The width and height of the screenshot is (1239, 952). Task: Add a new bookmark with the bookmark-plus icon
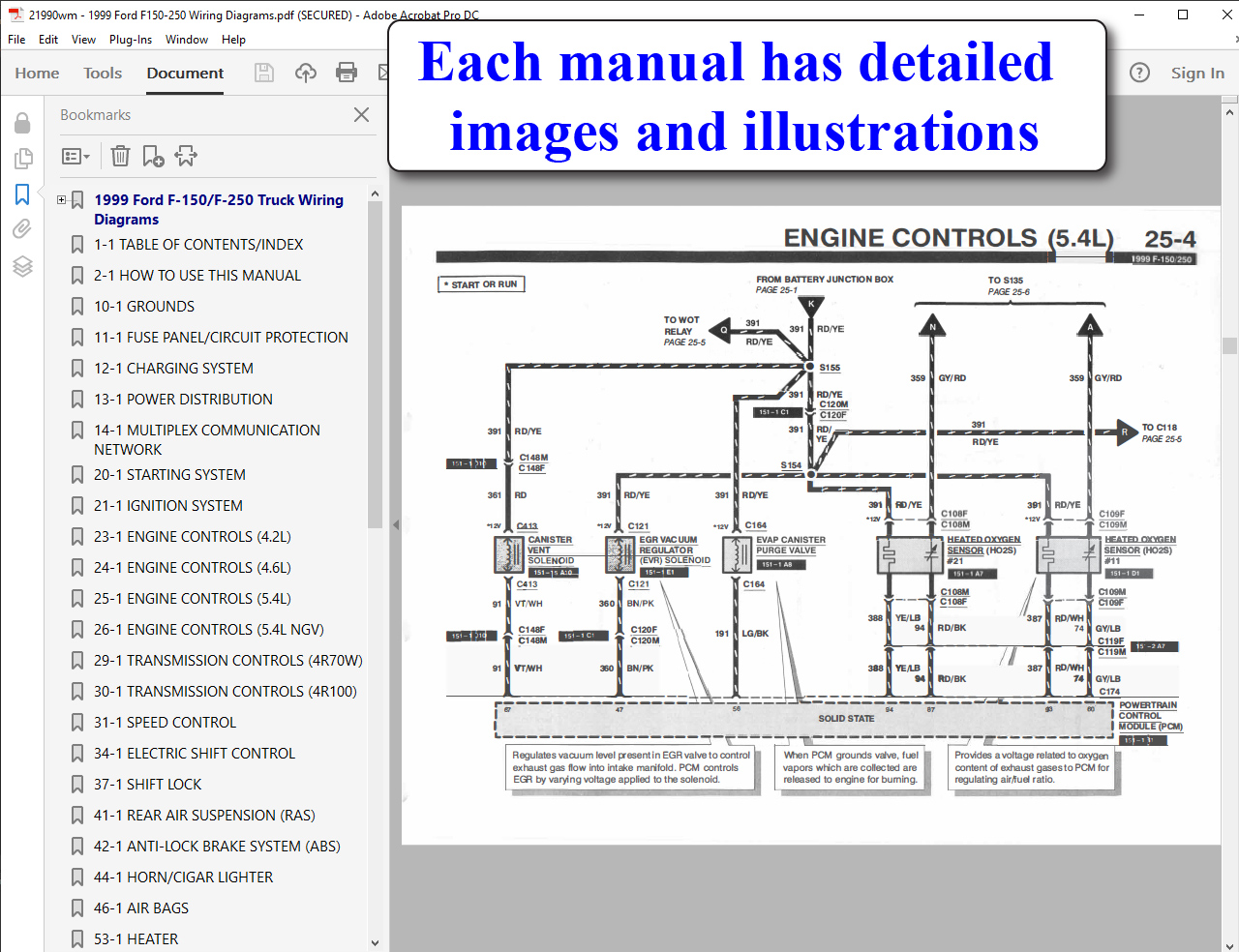pos(153,156)
